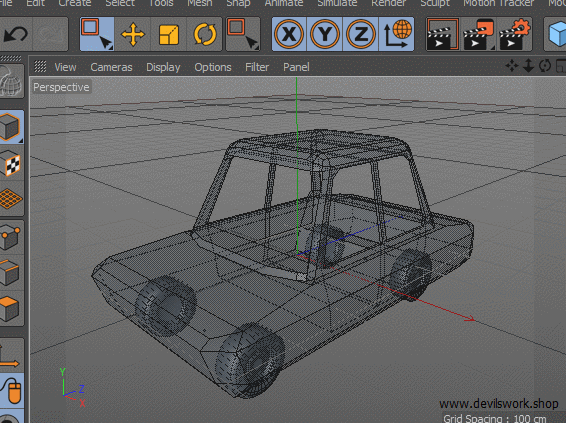566x423 pixels.
Task: Open Edit Render Settings icon
Action: pos(514,34)
